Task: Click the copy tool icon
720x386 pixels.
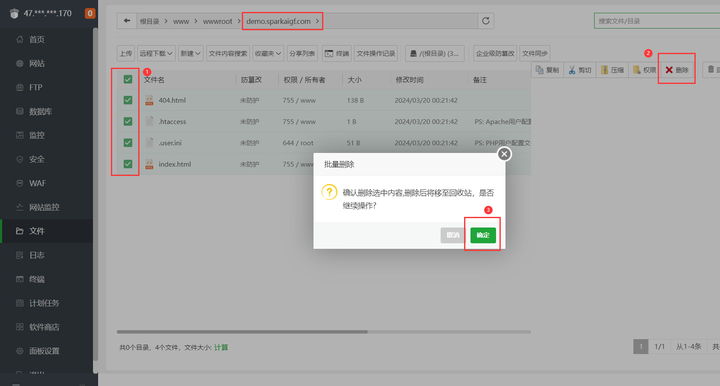Action: [539, 70]
